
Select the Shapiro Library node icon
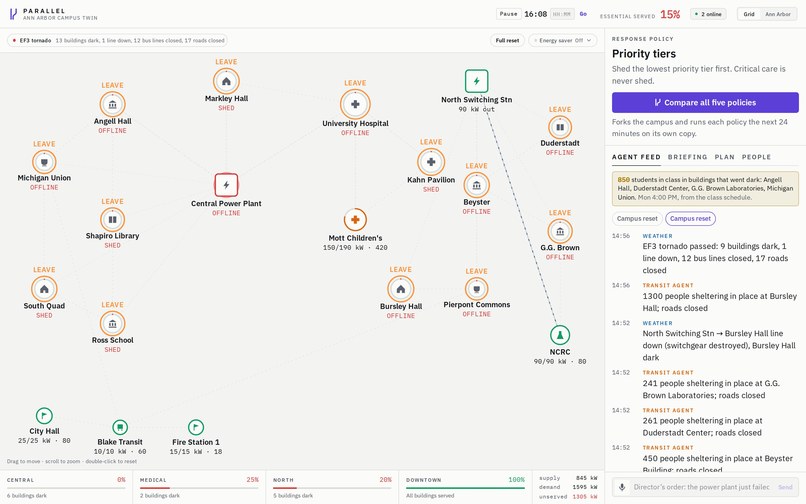113,220
